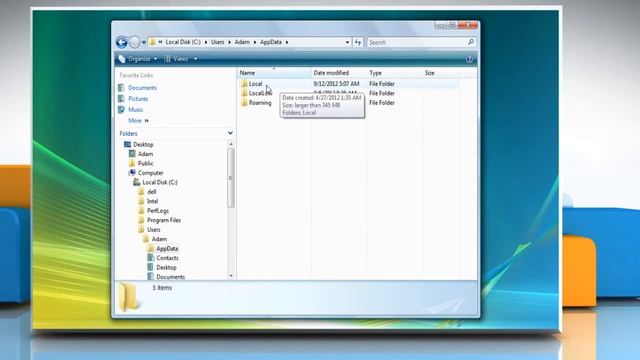This screenshot has height=360, width=640.
Task: Click the large folder icon in details pane
Action: point(130,297)
